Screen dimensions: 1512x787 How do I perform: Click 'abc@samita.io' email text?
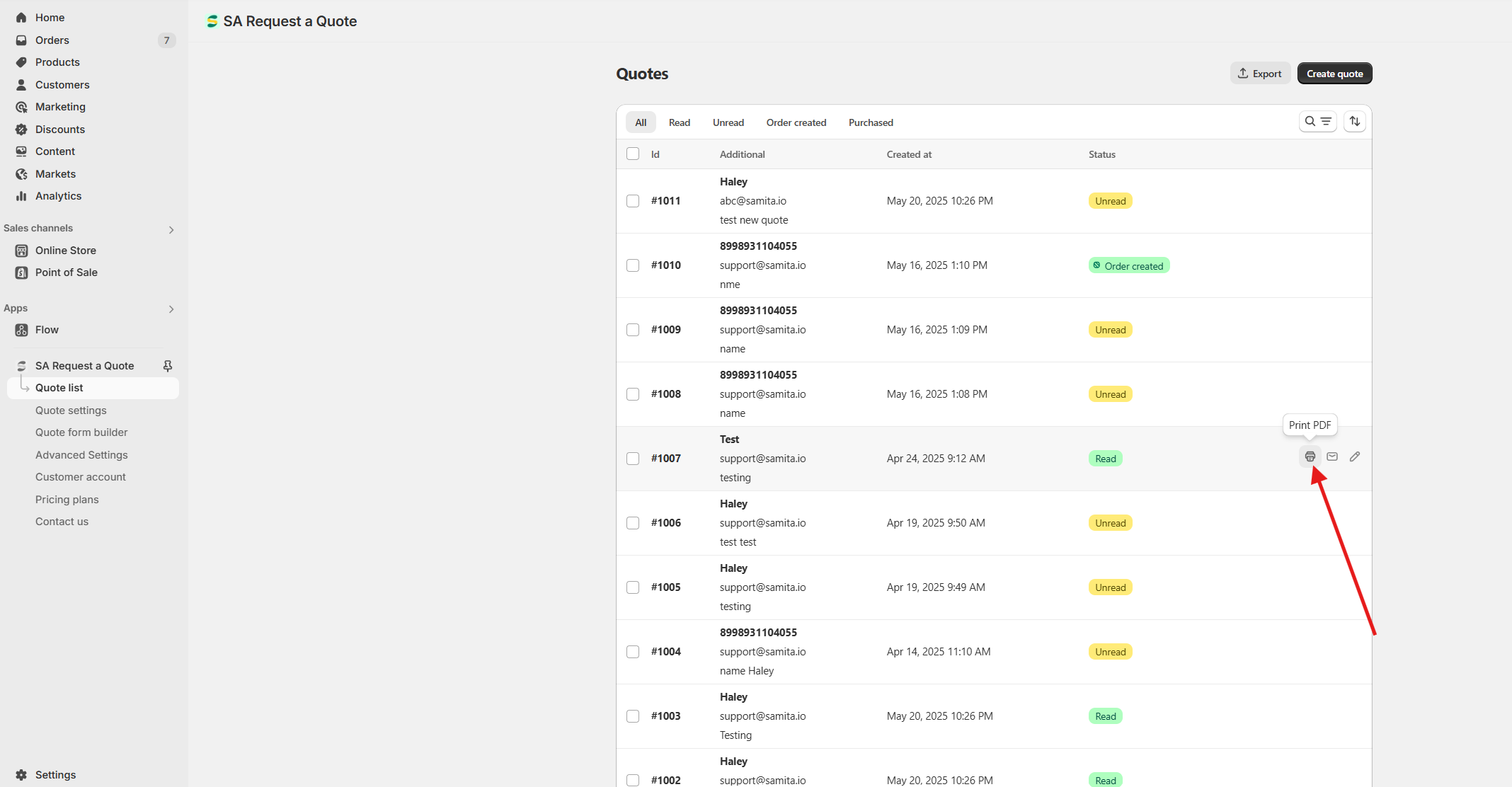(x=753, y=201)
